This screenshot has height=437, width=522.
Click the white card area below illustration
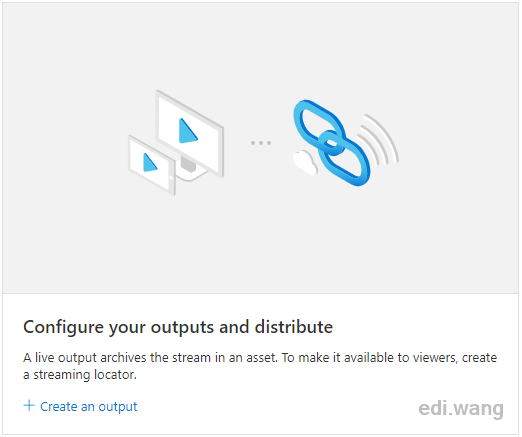coord(261,364)
